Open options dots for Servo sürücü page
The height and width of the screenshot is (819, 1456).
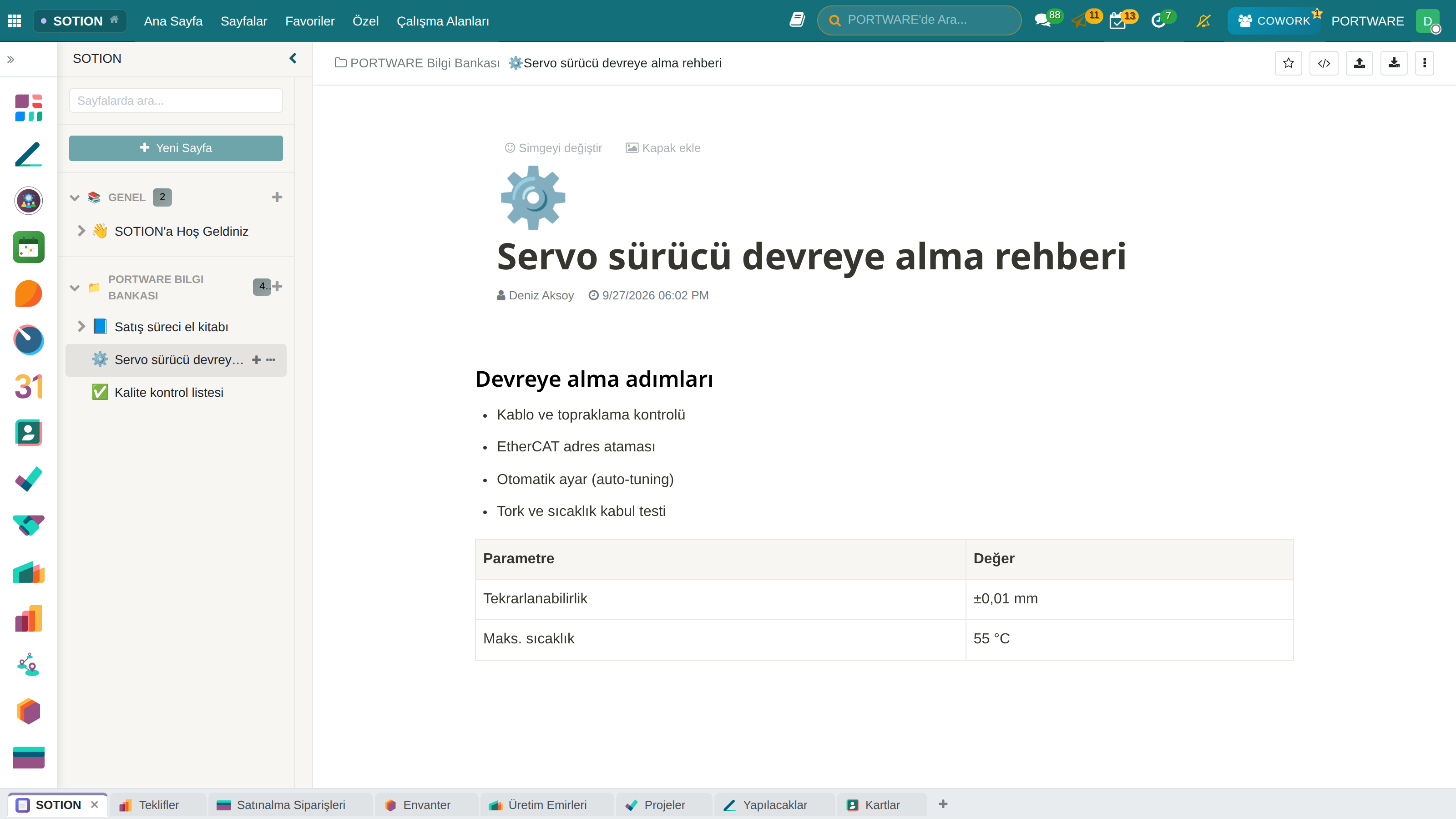271,359
